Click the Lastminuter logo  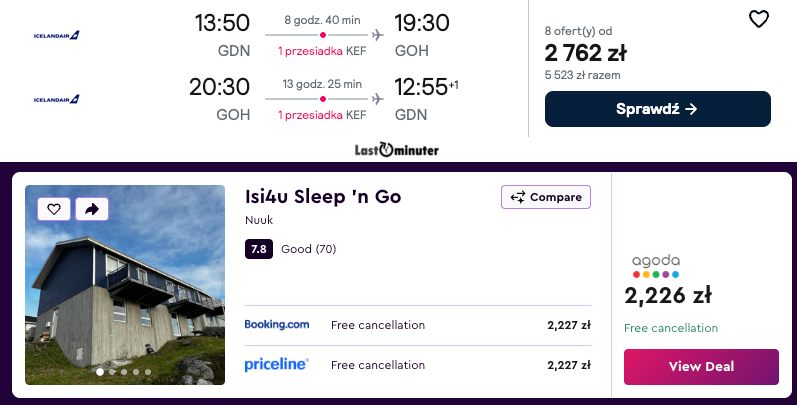(396, 150)
